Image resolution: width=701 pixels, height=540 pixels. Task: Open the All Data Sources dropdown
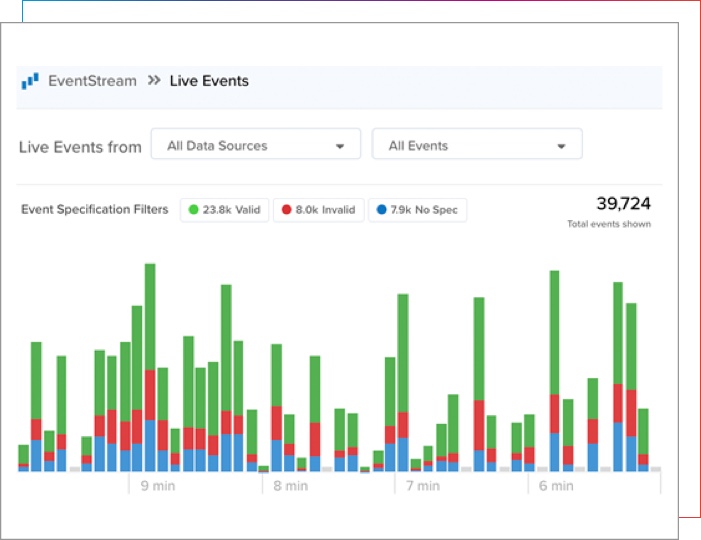click(255, 146)
